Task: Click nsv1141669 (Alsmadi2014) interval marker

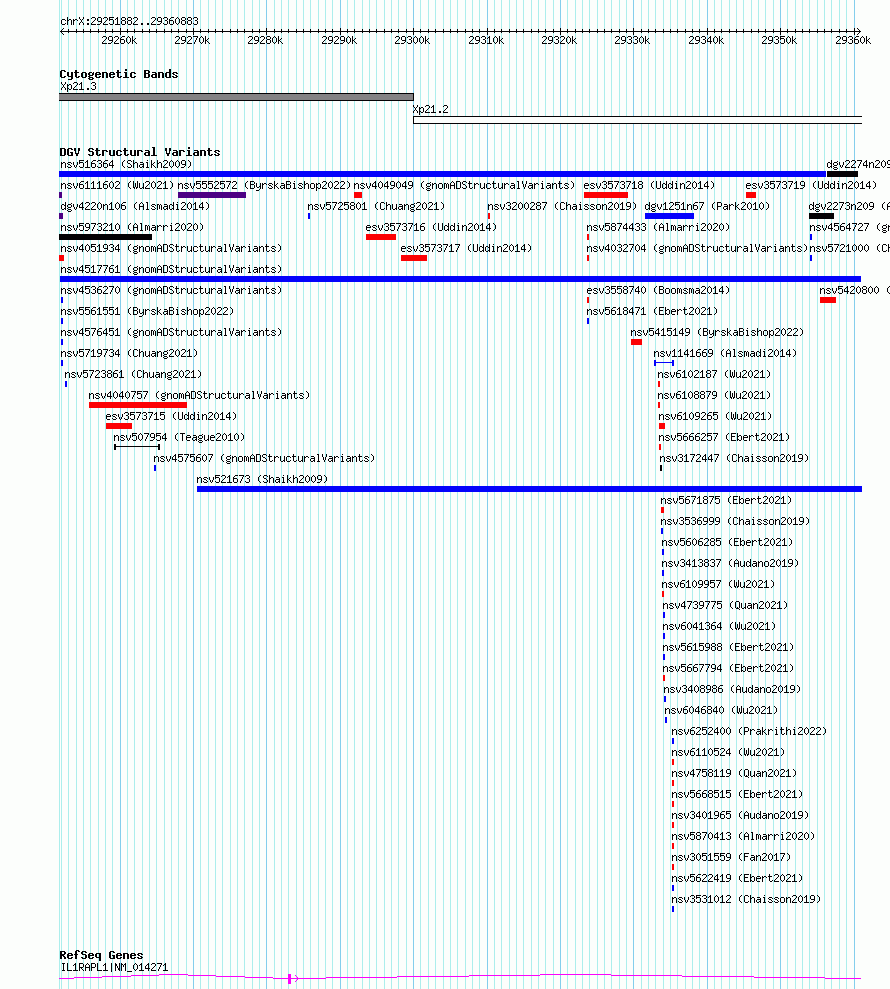Action: (x=664, y=363)
